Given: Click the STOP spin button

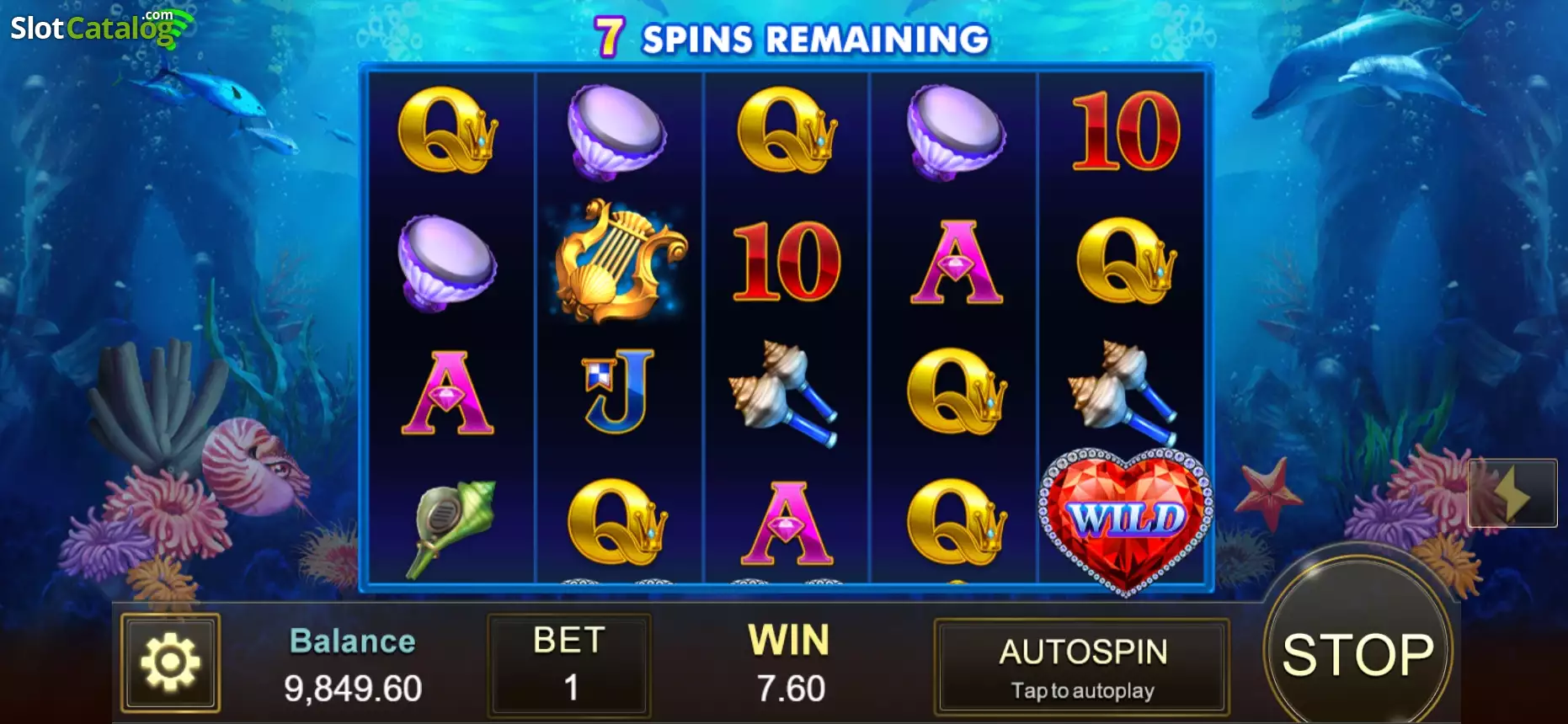Looking at the screenshot, I should pyautogui.click(x=1357, y=654).
